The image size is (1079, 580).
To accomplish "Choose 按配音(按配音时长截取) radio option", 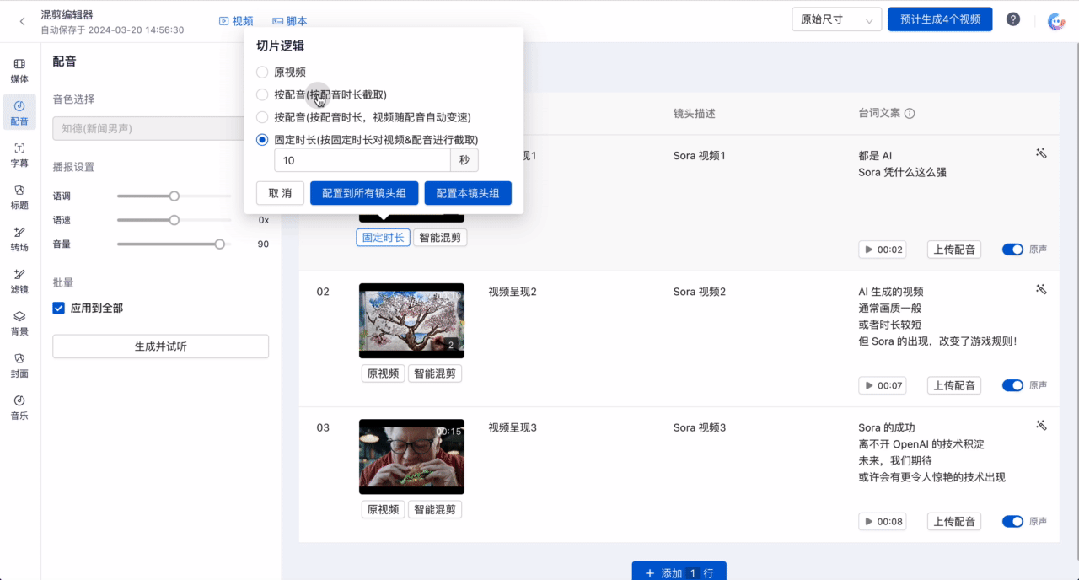I will 262,94.
